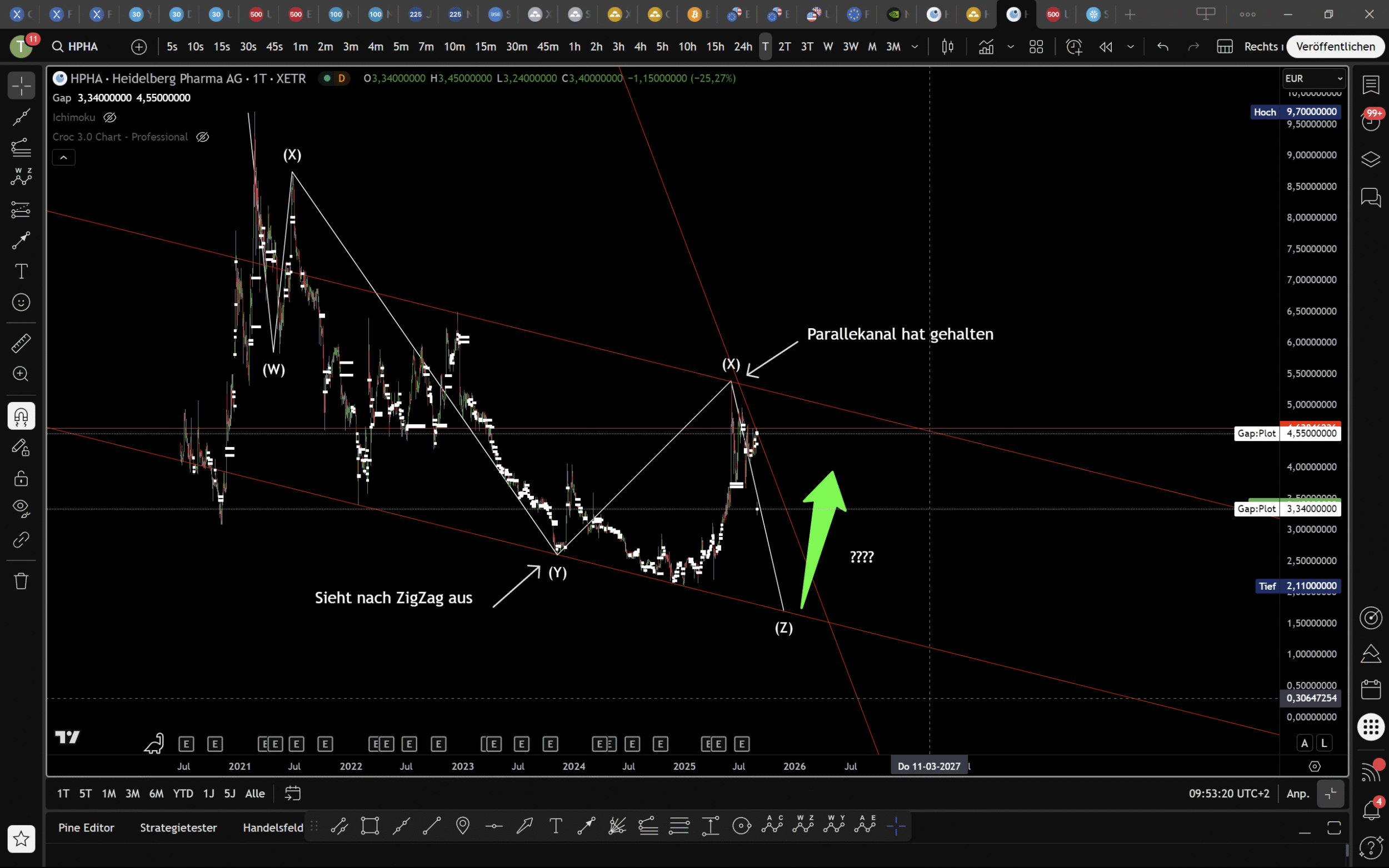1389x868 pixels.
Task: Expand the timeframe list chevron after 3M
Action: (x=915, y=47)
